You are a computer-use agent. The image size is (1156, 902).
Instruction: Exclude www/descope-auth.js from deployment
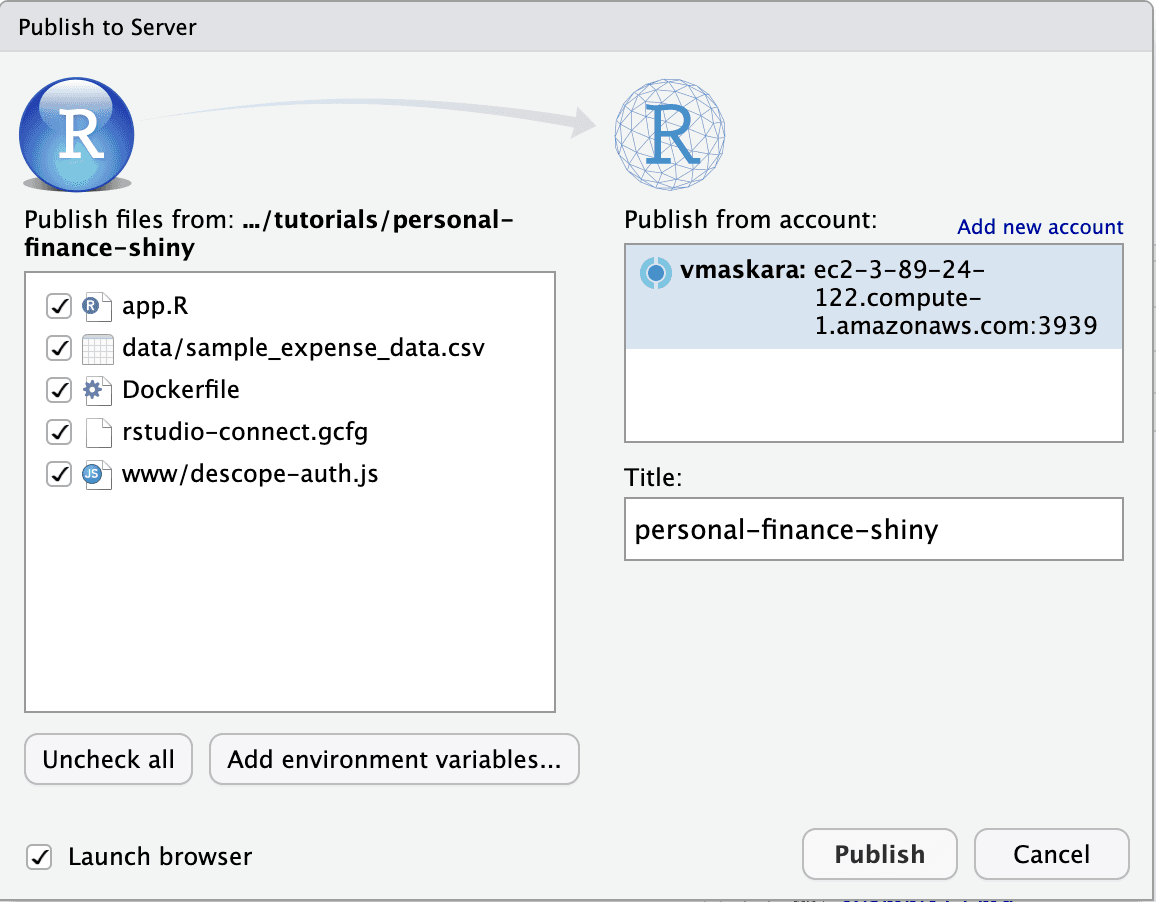[59, 474]
